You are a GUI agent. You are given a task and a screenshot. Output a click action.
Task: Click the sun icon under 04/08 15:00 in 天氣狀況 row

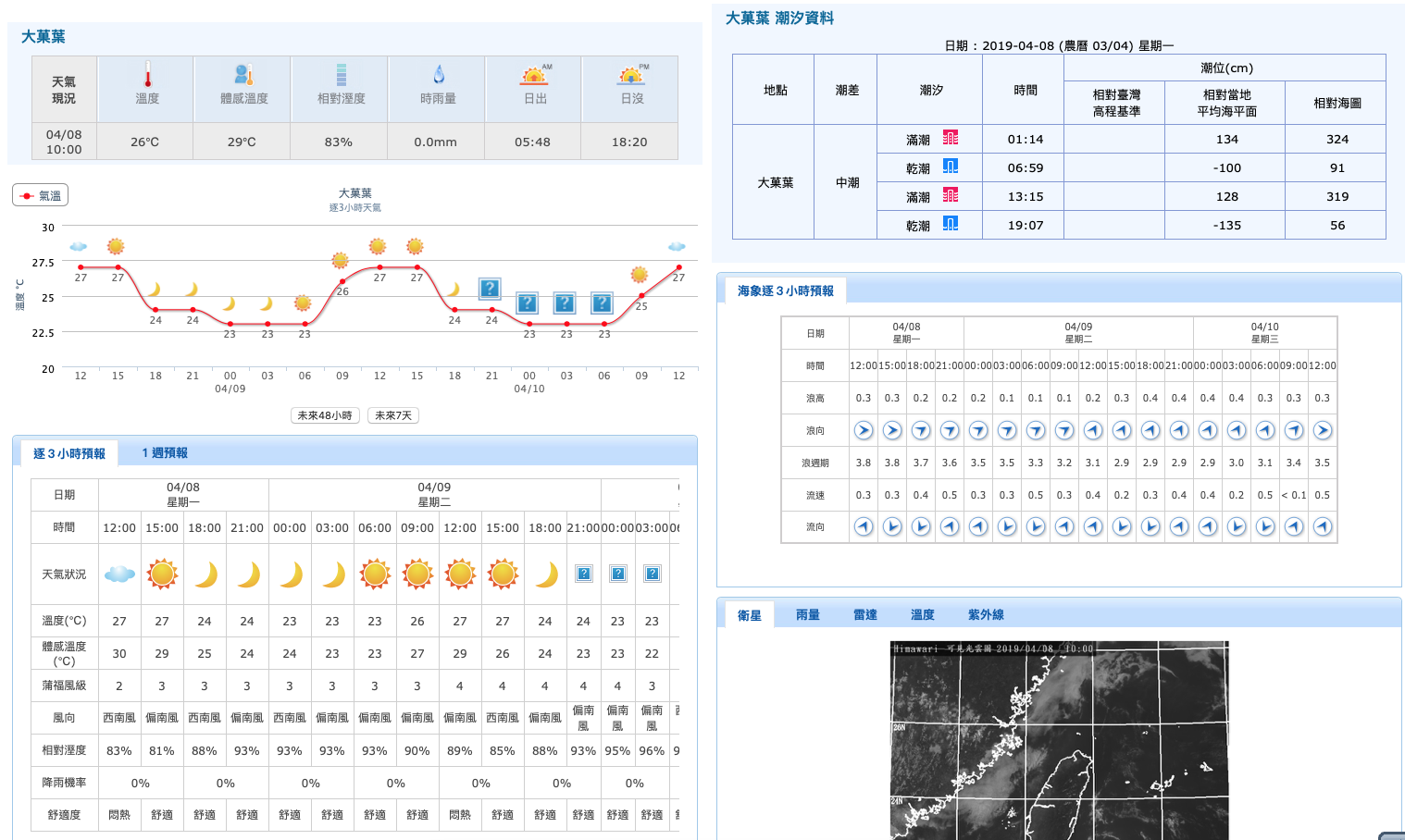point(162,574)
